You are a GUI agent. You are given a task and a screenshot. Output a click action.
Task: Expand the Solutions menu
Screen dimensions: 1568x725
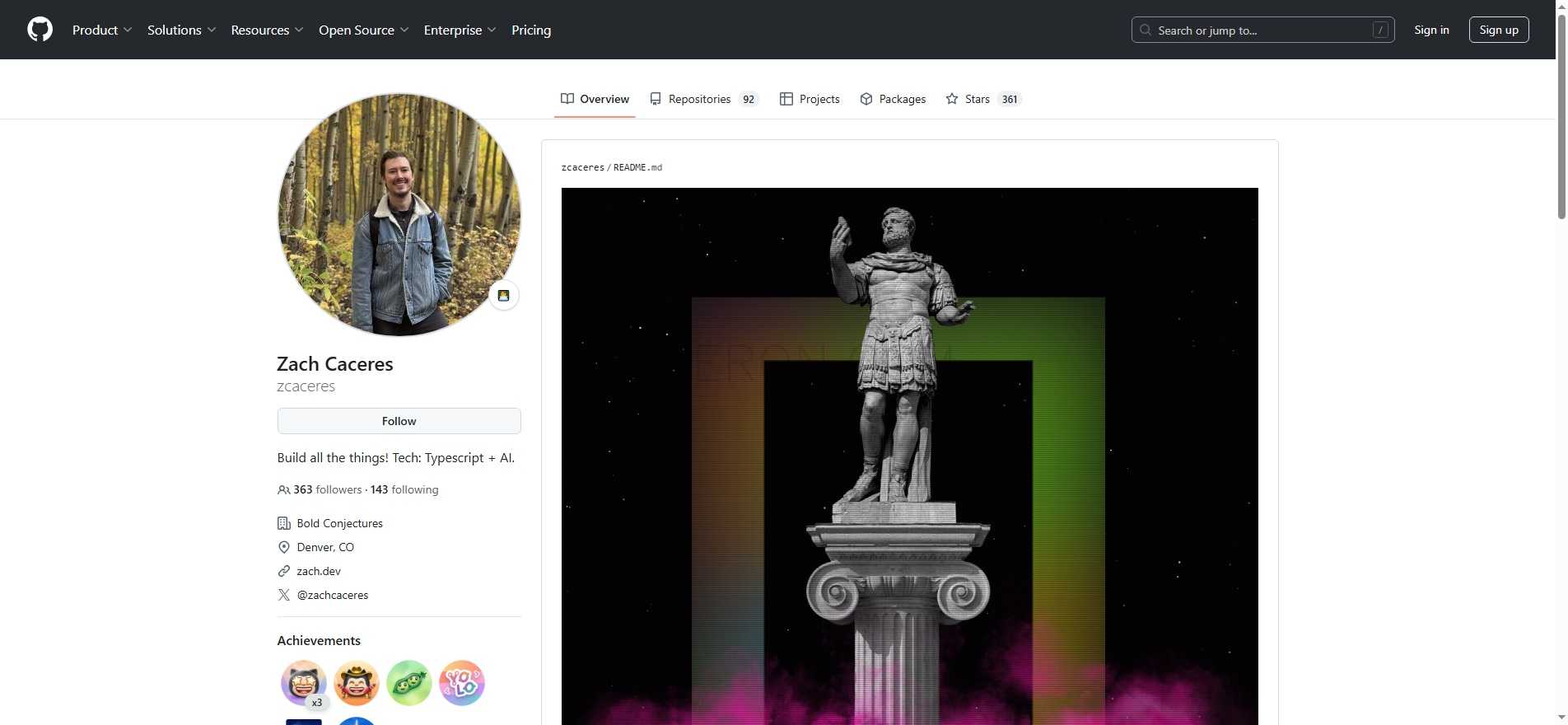182,30
